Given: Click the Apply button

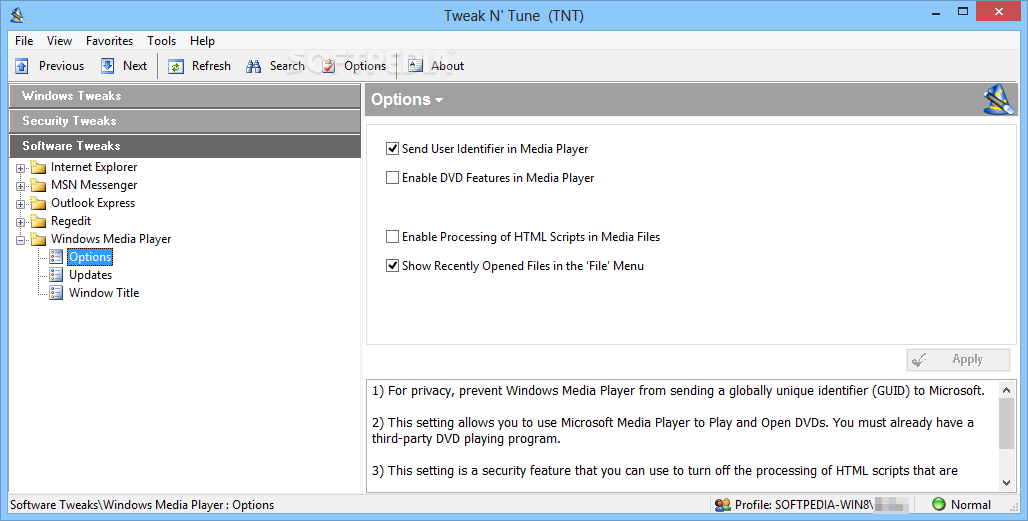Looking at the screenshot, I should tap(958, 360).
